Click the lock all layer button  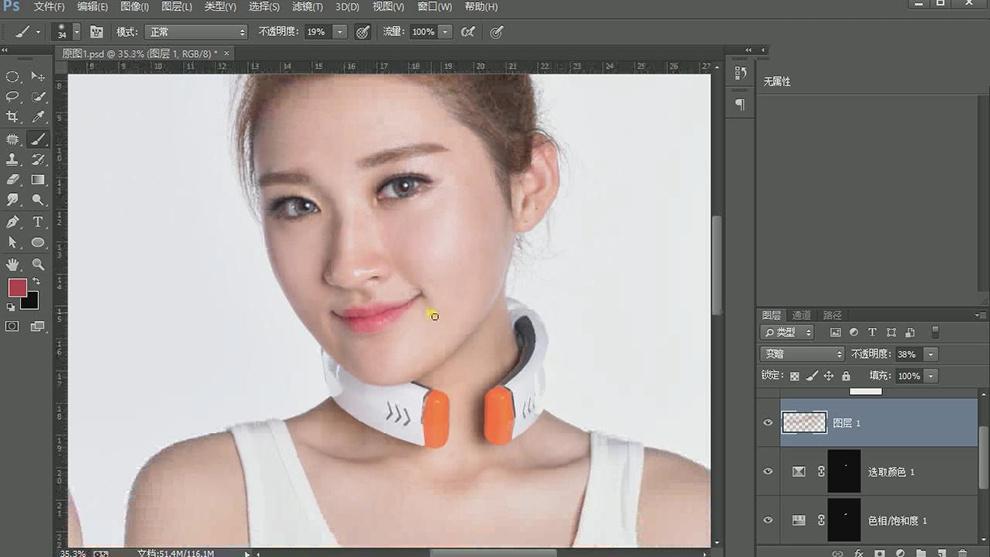pyautogui.click(x=846, y=376)
